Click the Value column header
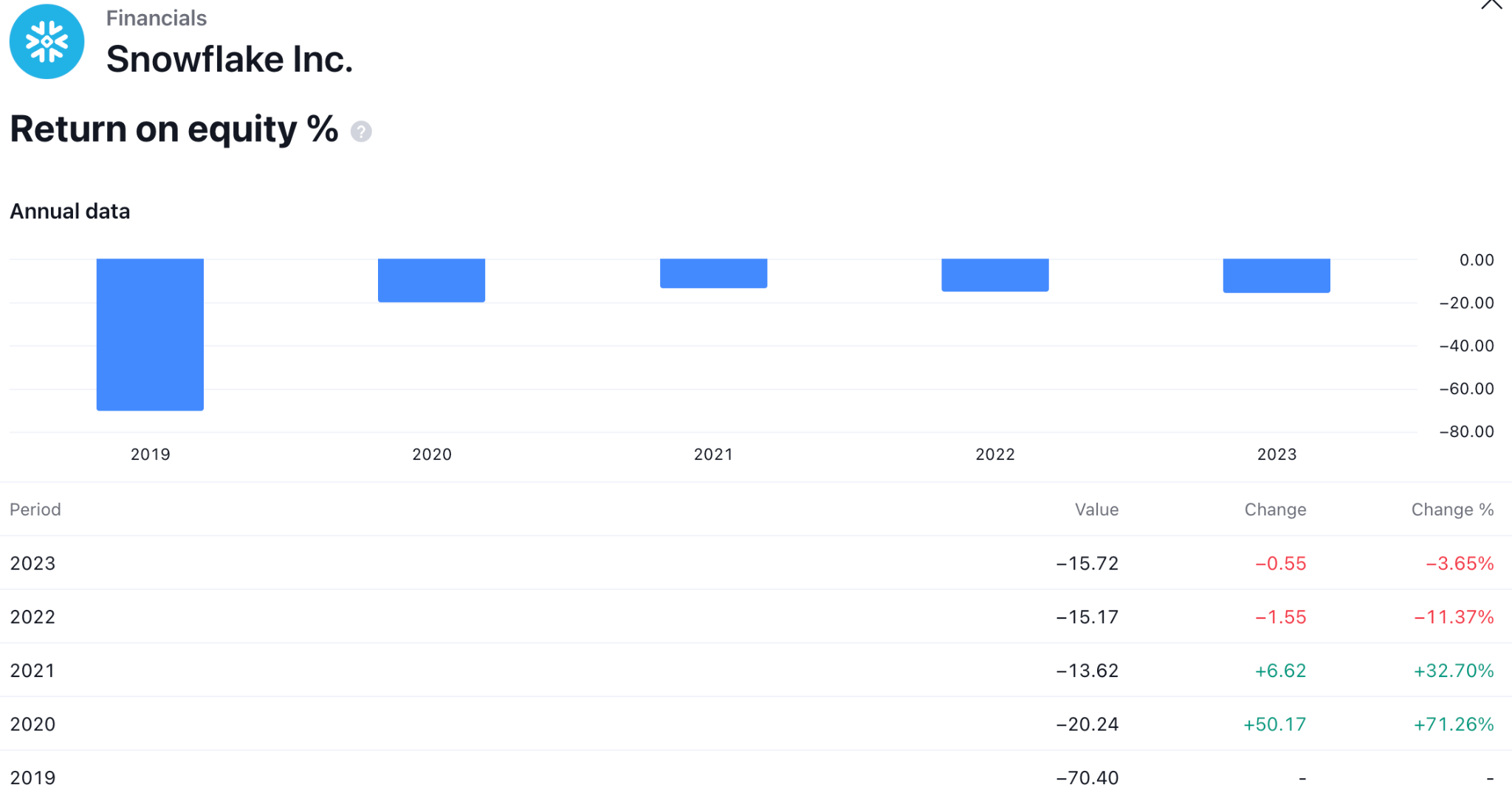Screen dimensions: 1512x796 pyautogui.click(x=1096, y=509)
